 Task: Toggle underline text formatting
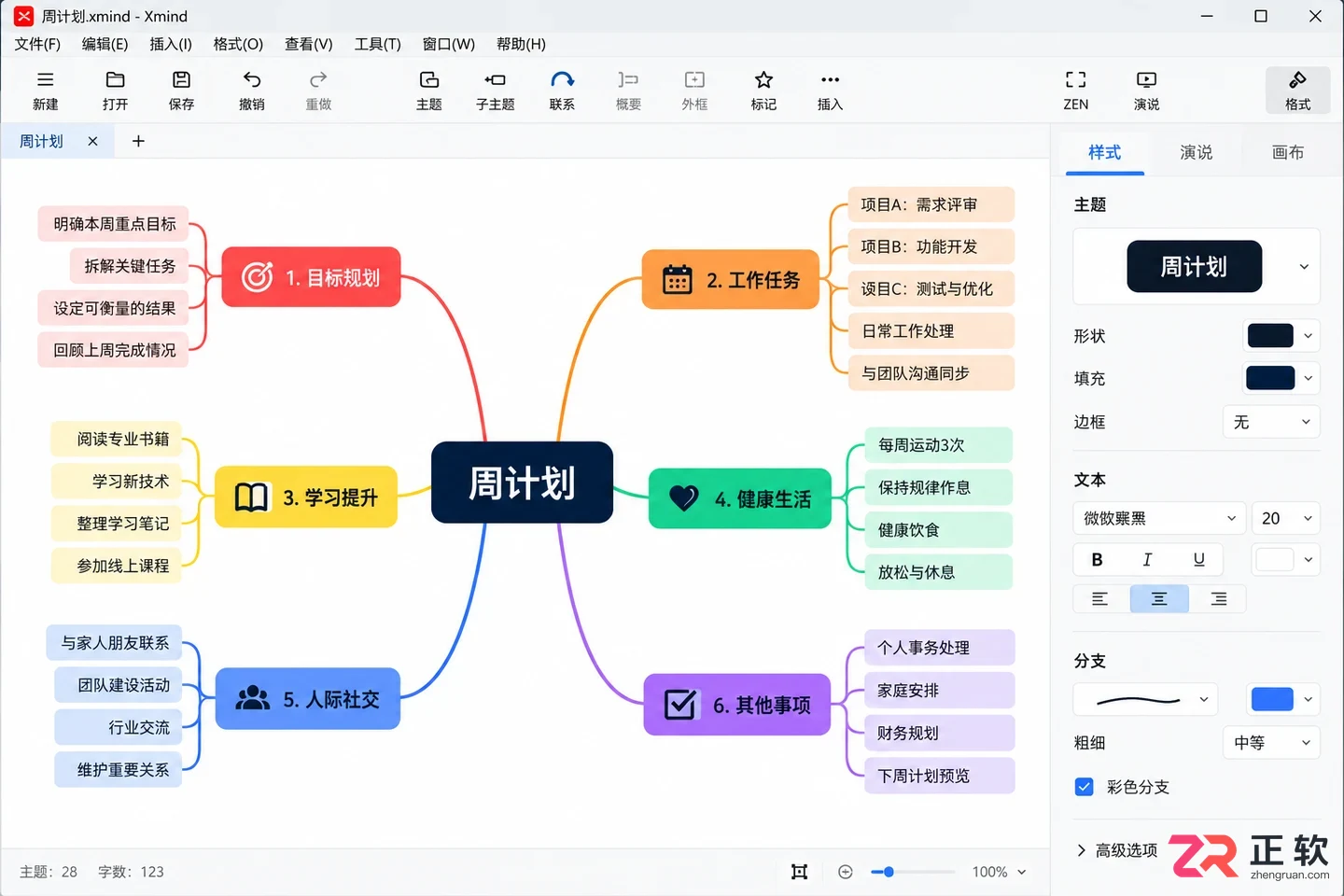(x=1198, y=560)
